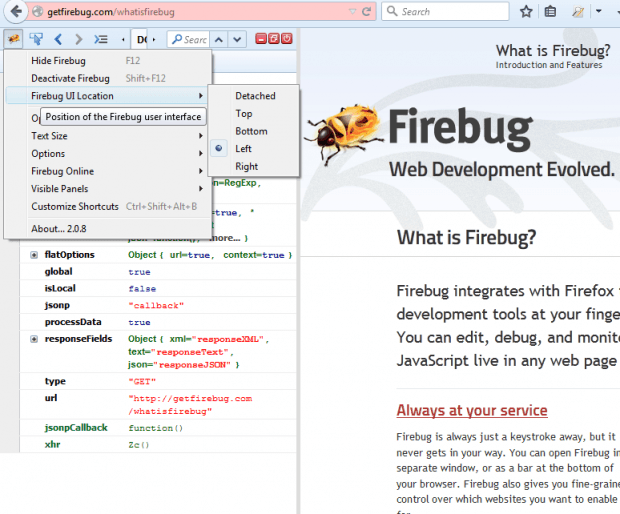Jump to next search match arrow

[237, 39]
